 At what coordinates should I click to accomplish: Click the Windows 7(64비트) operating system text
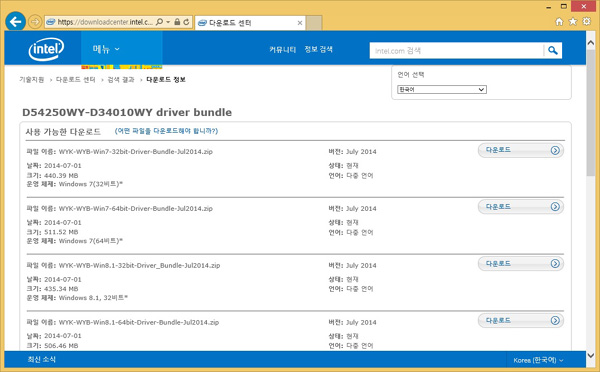[x=91, y=241]
